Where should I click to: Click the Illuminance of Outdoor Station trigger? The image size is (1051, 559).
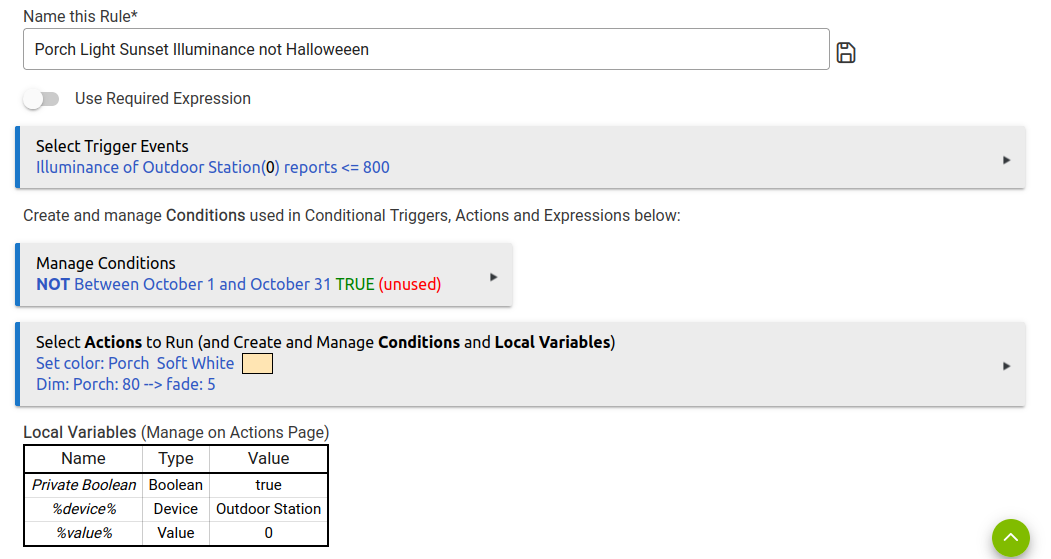[x=212, y=168]
